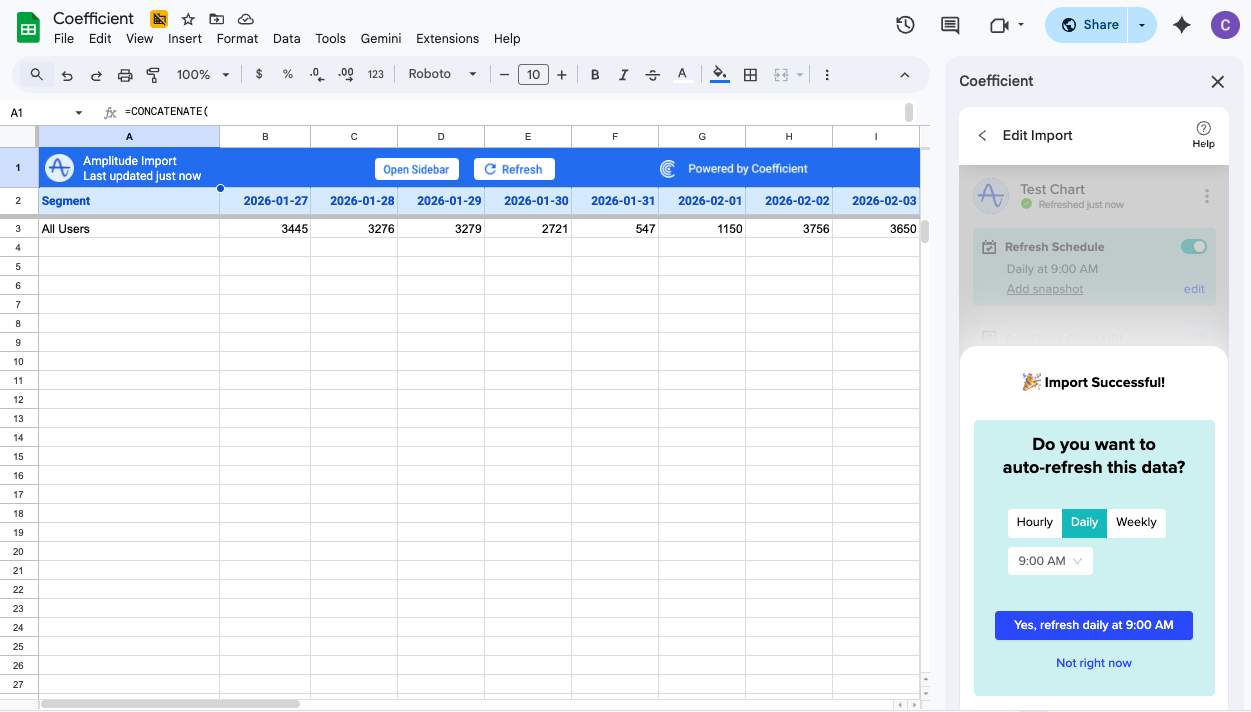The height and width of the screenshot is (712, 1251).
Task: Open the Data menu
Action: click(x=286, y=38)
